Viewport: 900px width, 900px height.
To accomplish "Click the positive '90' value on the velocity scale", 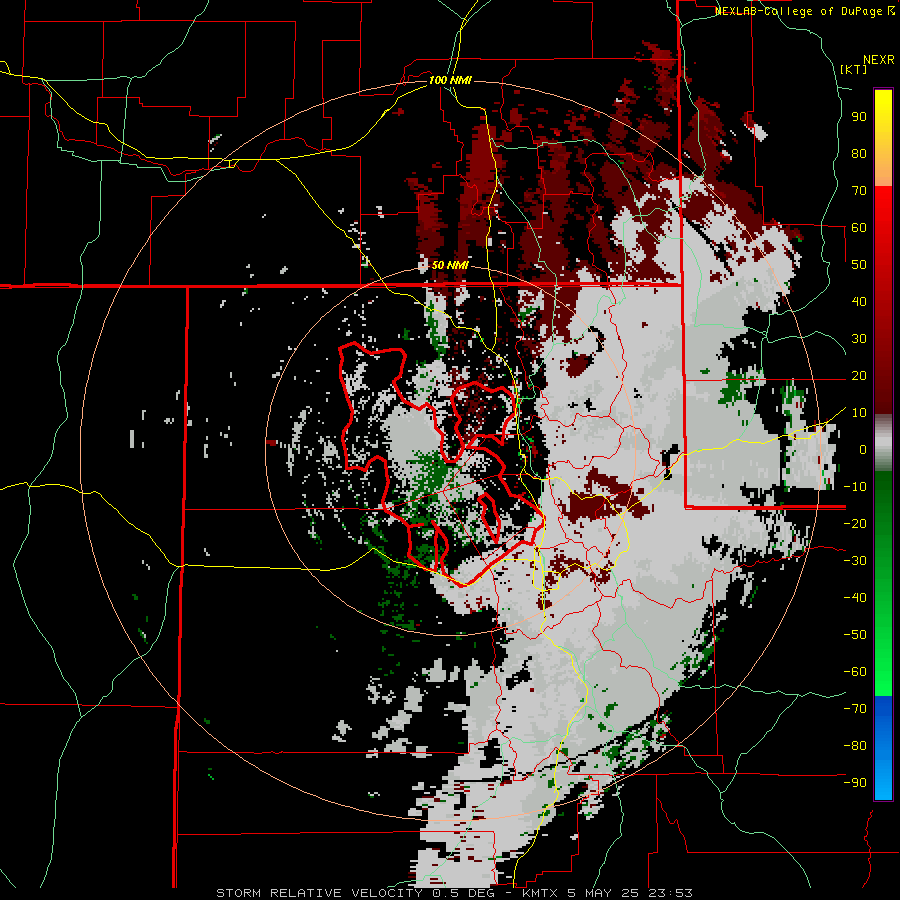I will point(859,117).
